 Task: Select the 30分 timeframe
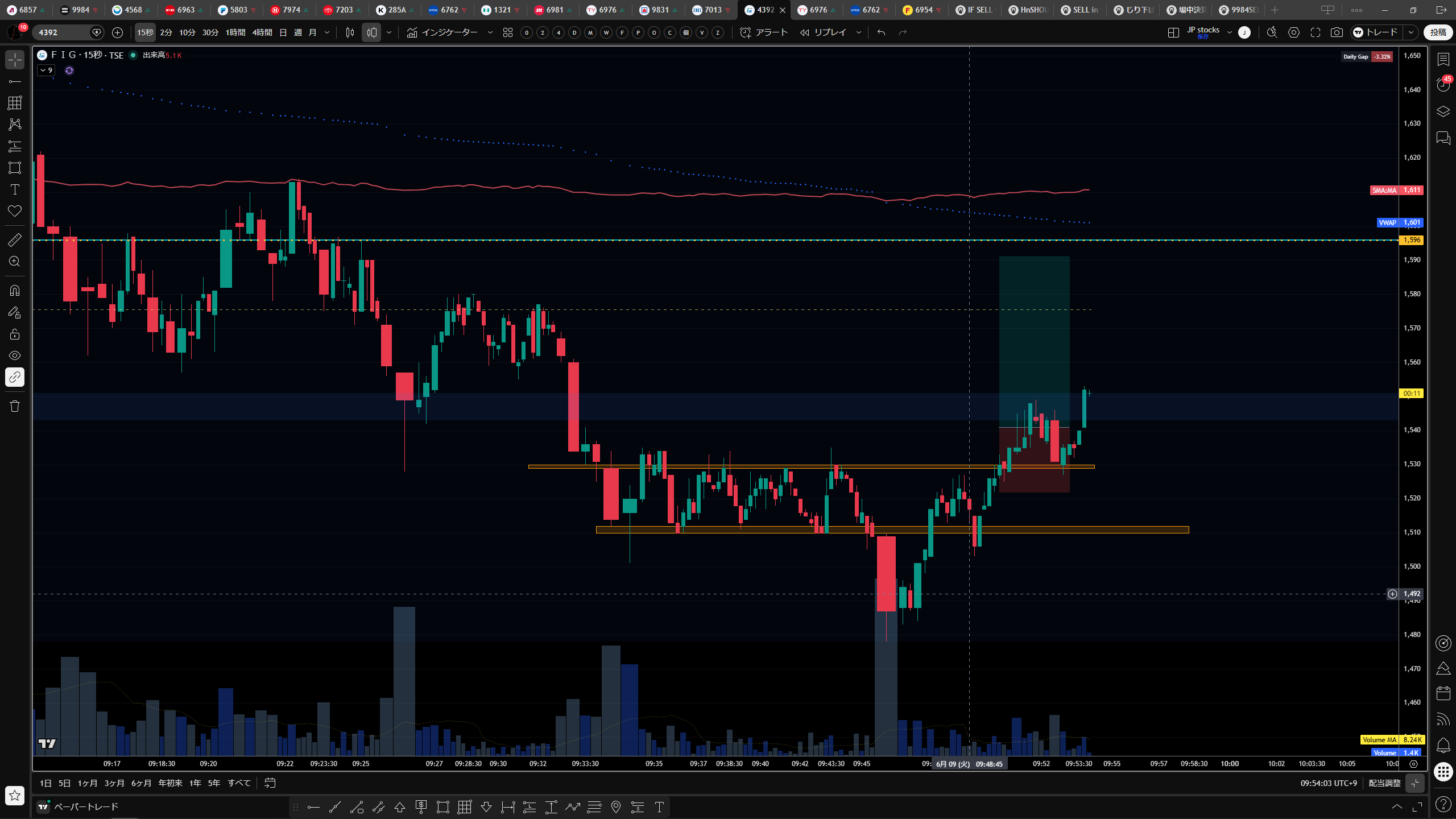coord(210,32)
